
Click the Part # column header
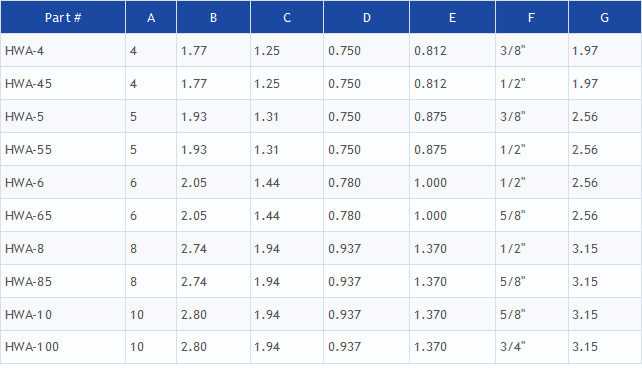click(x=63, y=17)
